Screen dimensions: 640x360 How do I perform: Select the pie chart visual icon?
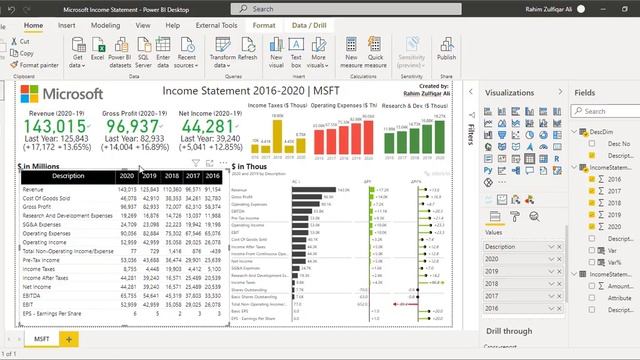click(530, 135)
